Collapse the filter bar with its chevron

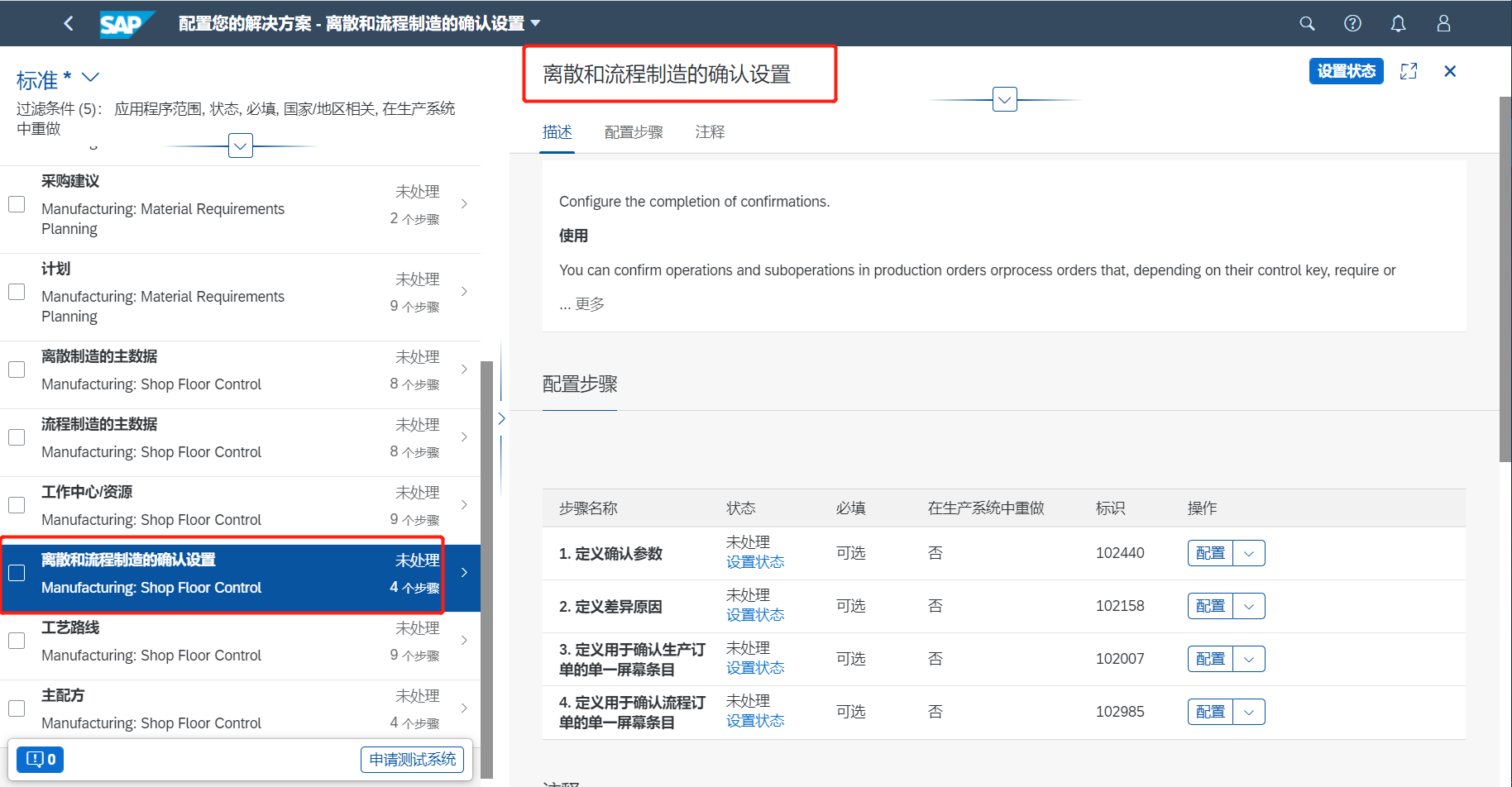[240, 145]
